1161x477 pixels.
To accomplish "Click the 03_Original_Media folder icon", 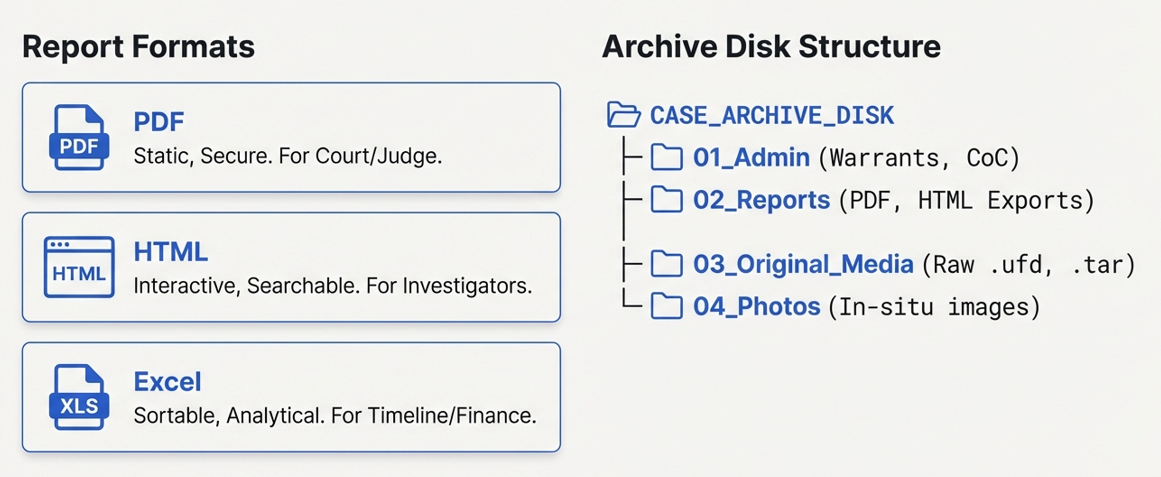I will (667, 264).
